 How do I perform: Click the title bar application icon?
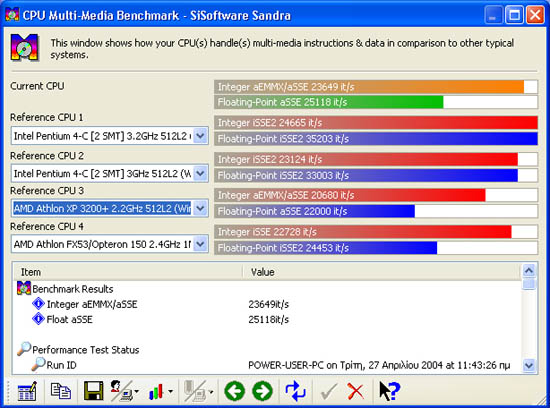point(12,15)
